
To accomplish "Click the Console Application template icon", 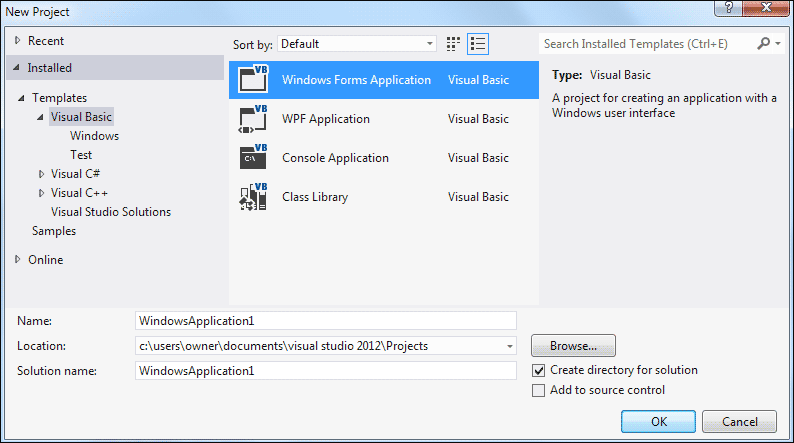I will point(253,158).
